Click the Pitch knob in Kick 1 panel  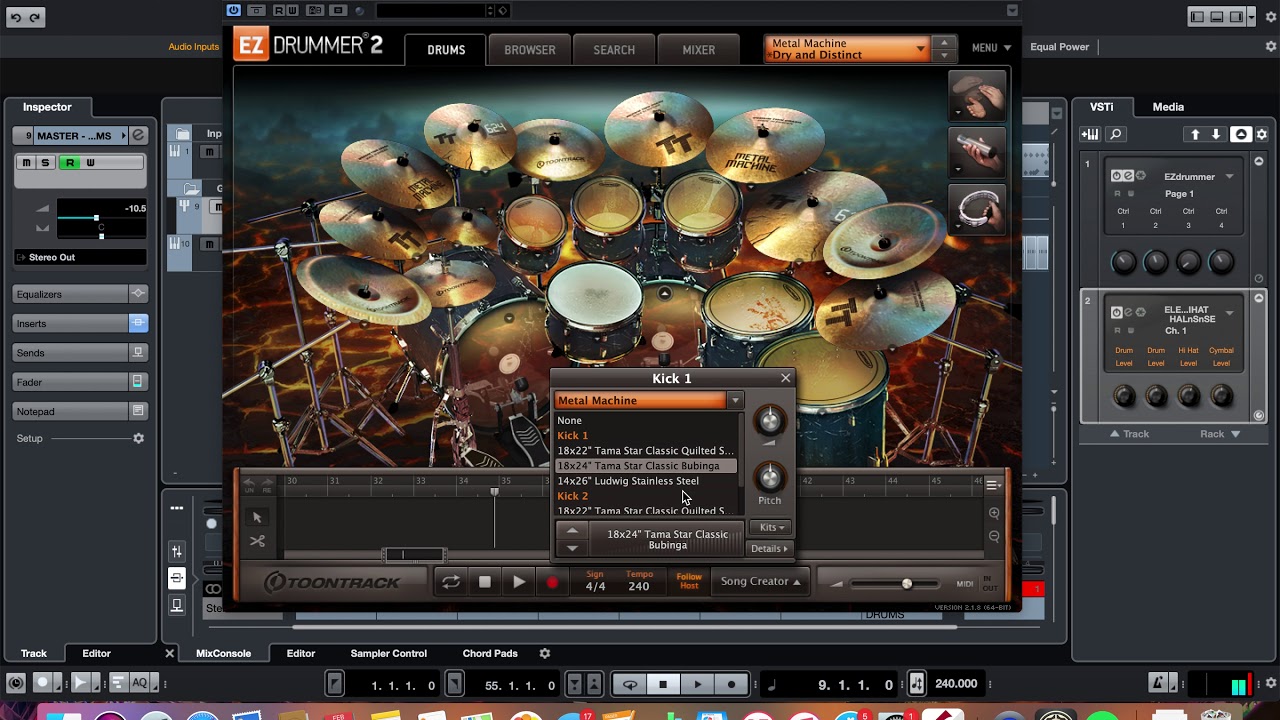769,477
